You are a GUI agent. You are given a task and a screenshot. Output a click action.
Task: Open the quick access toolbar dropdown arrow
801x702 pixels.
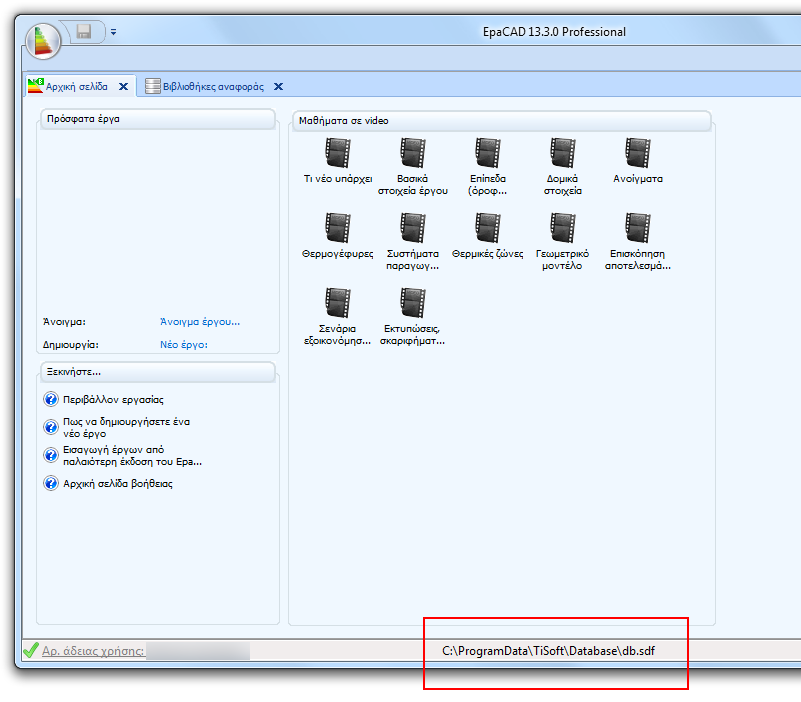(113, 31)
